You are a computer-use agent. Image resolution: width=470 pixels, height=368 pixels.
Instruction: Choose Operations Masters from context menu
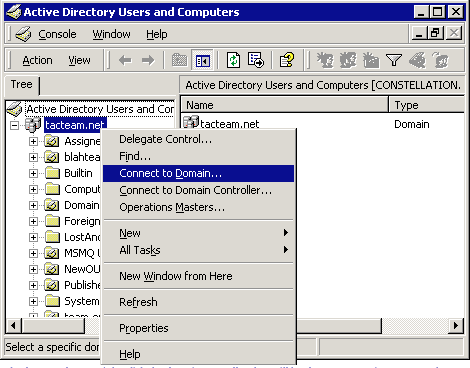pos(198,207)
